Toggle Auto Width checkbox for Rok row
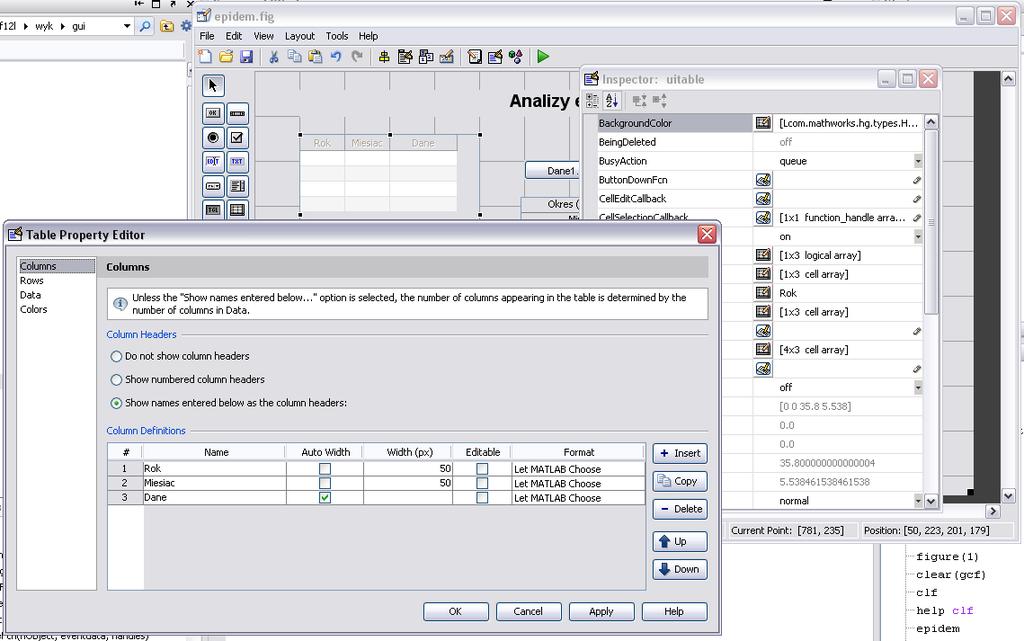This screenshot has width=1024, height=641. pyautogui.click(x=325, y=469)
